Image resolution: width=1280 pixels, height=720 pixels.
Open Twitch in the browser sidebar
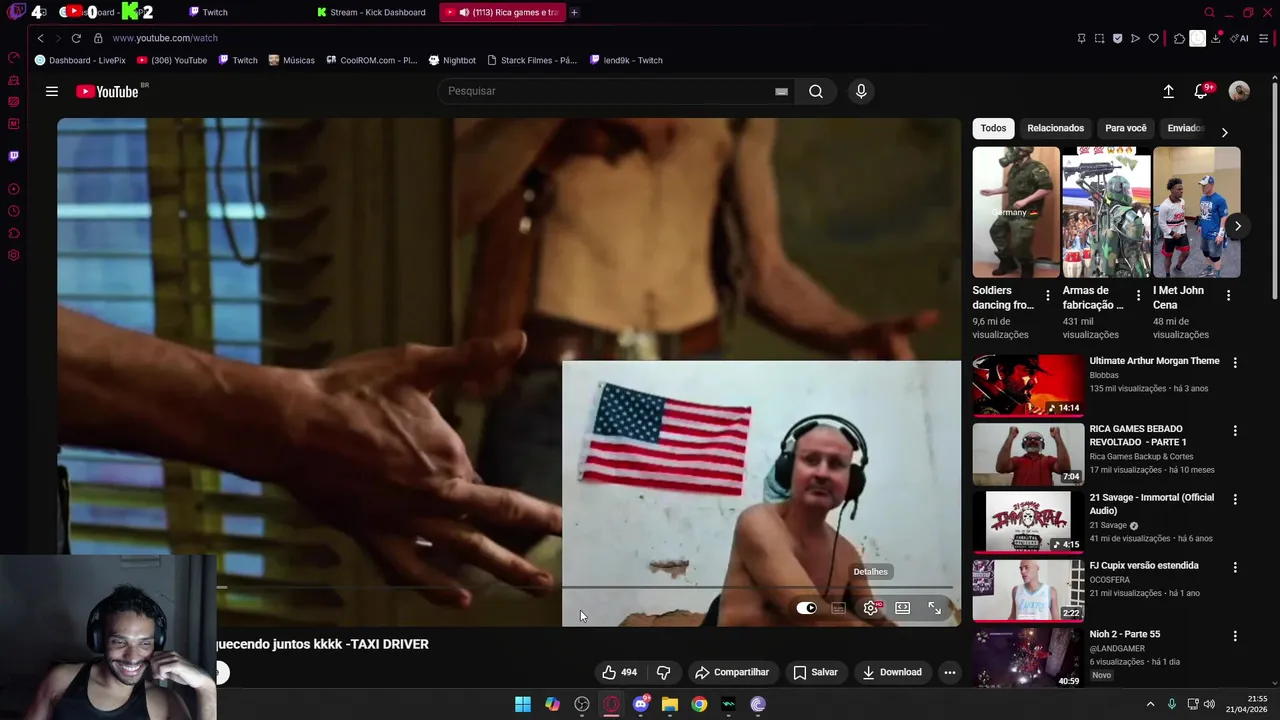14,156
